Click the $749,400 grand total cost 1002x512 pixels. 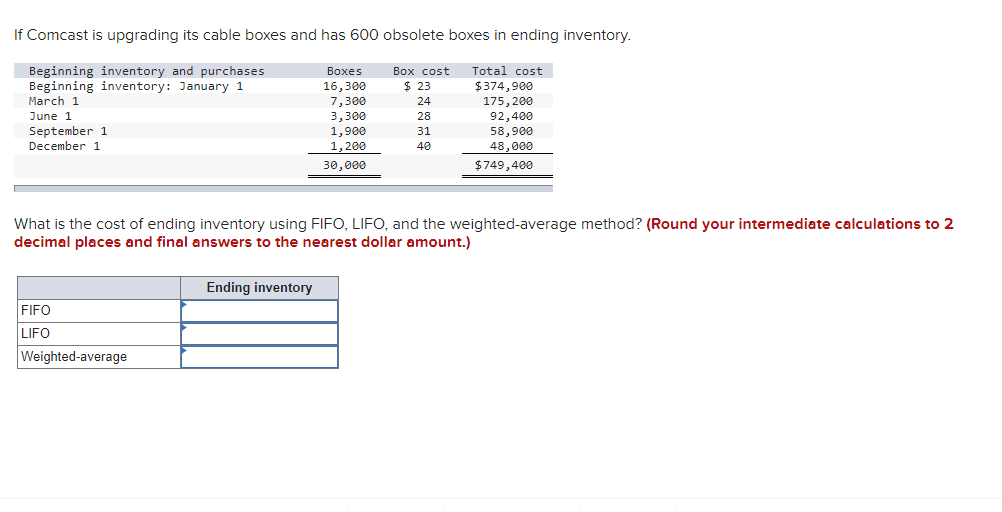click(504, 165)
